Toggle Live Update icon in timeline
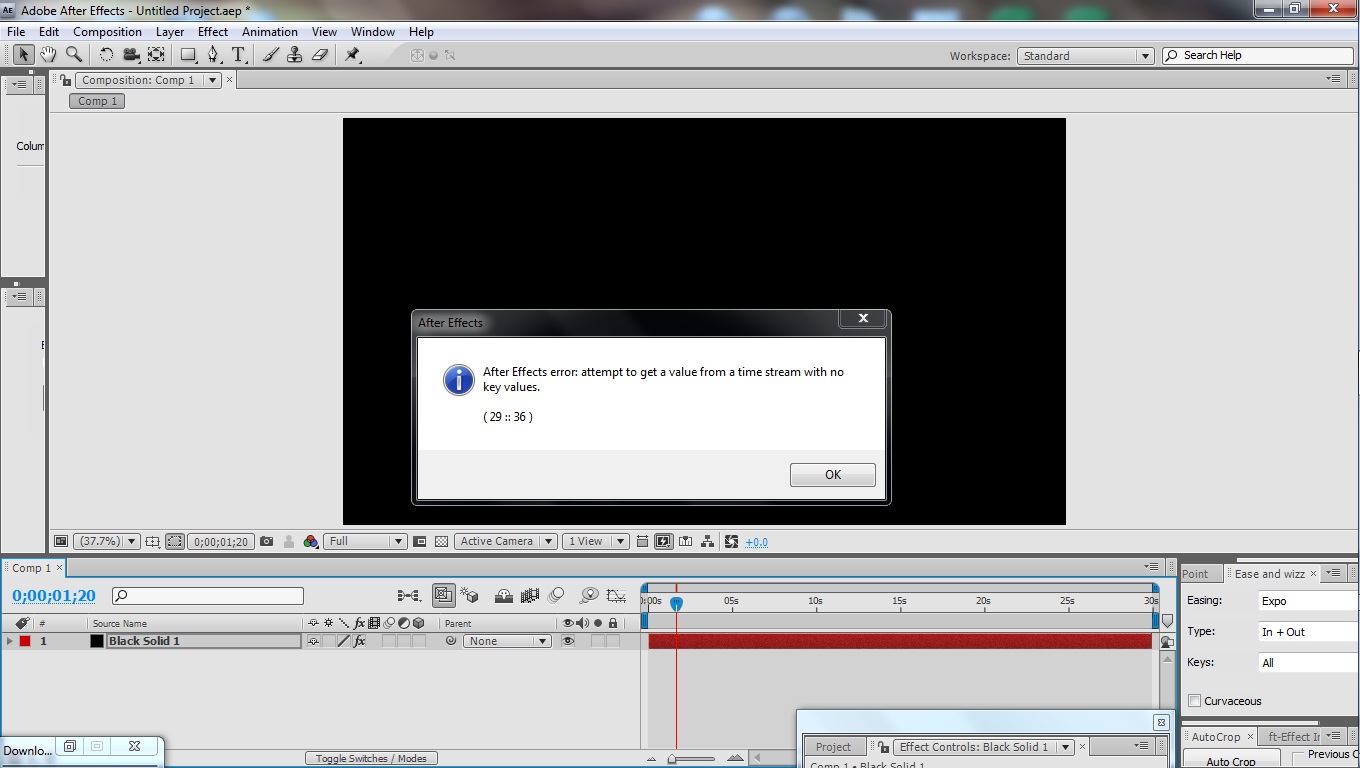 pyautogui.click(x=444, y=595)
